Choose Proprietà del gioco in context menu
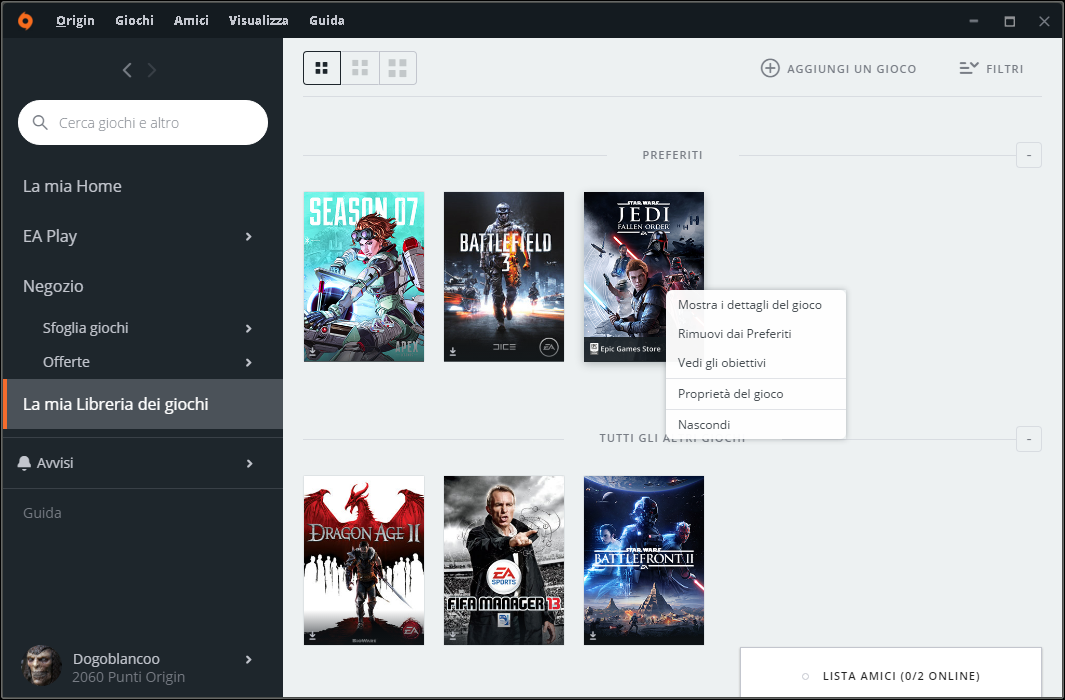Image resolution: width=1065 pixels, height=700 pixels. tap(730, 394)
